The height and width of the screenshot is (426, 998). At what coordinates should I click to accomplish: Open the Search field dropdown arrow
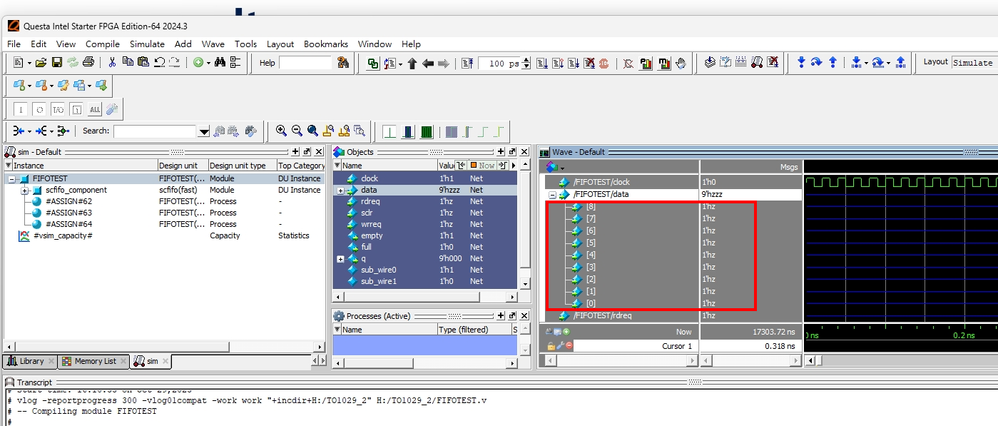tap(204, 131)
